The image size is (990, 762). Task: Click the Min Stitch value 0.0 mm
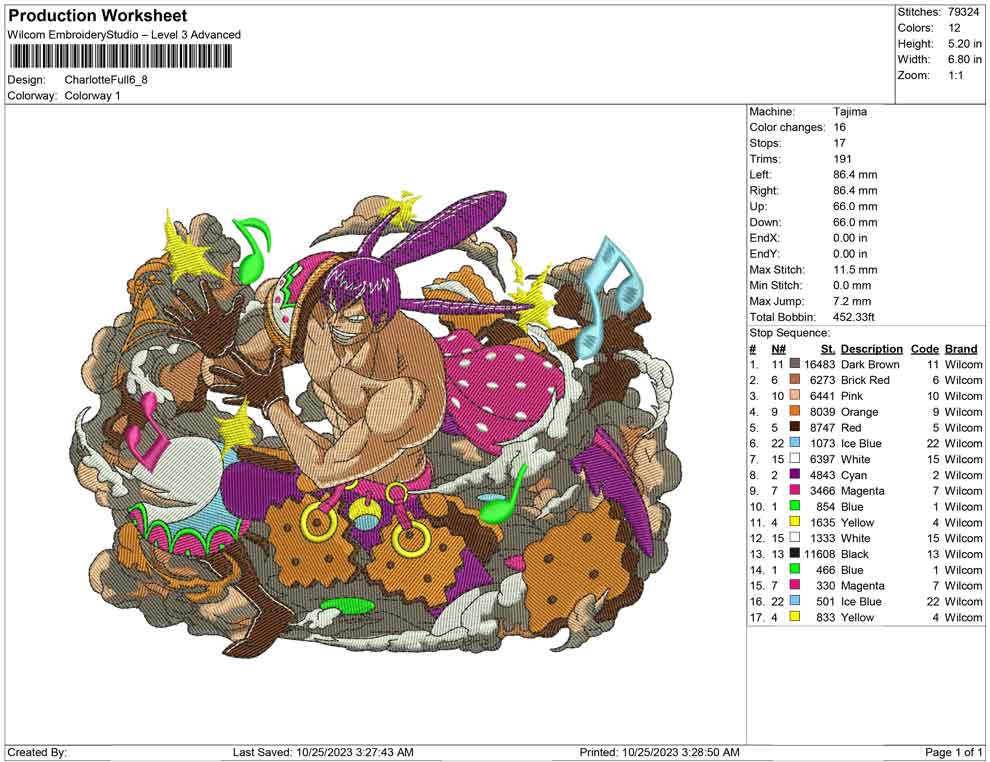pos(852,285)
